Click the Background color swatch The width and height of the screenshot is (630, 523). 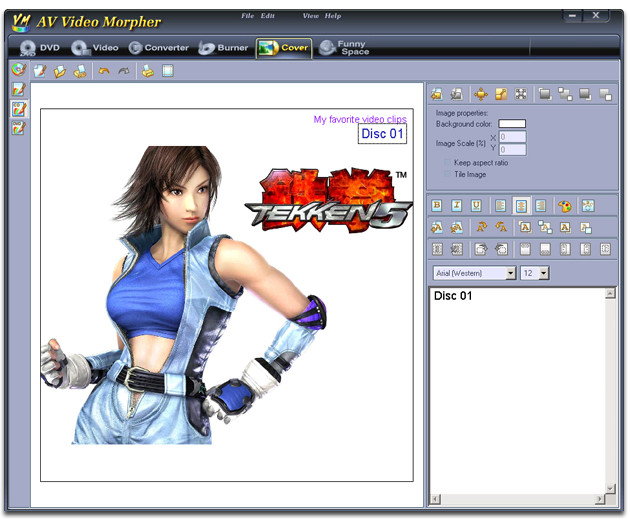tap(512, 123)
